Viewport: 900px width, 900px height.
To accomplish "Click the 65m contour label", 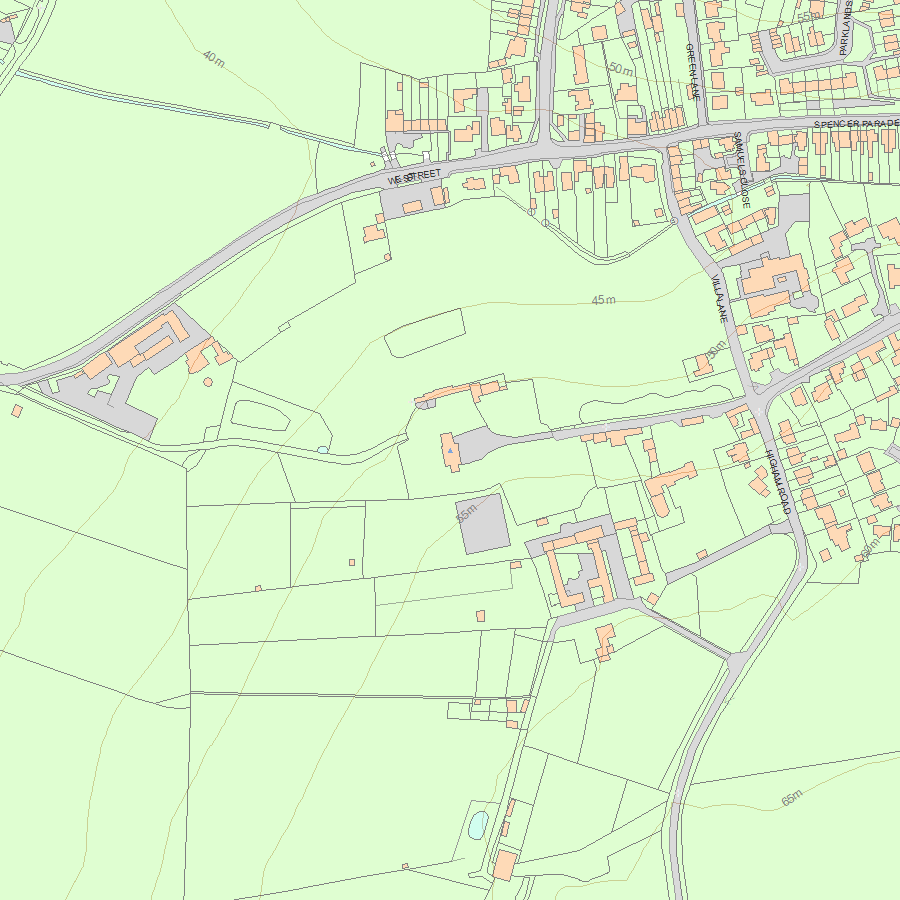I will 792,798.
